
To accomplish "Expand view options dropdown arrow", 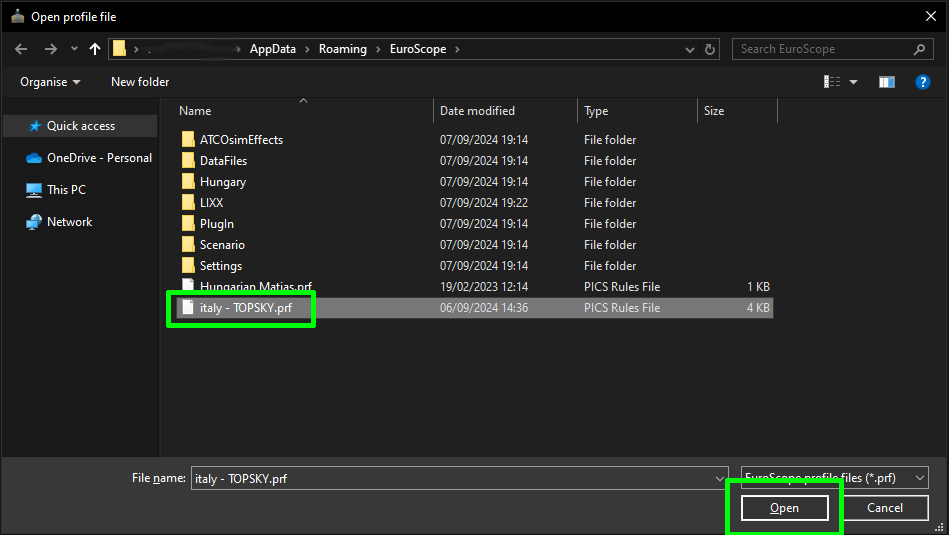I will pos(853,82).
